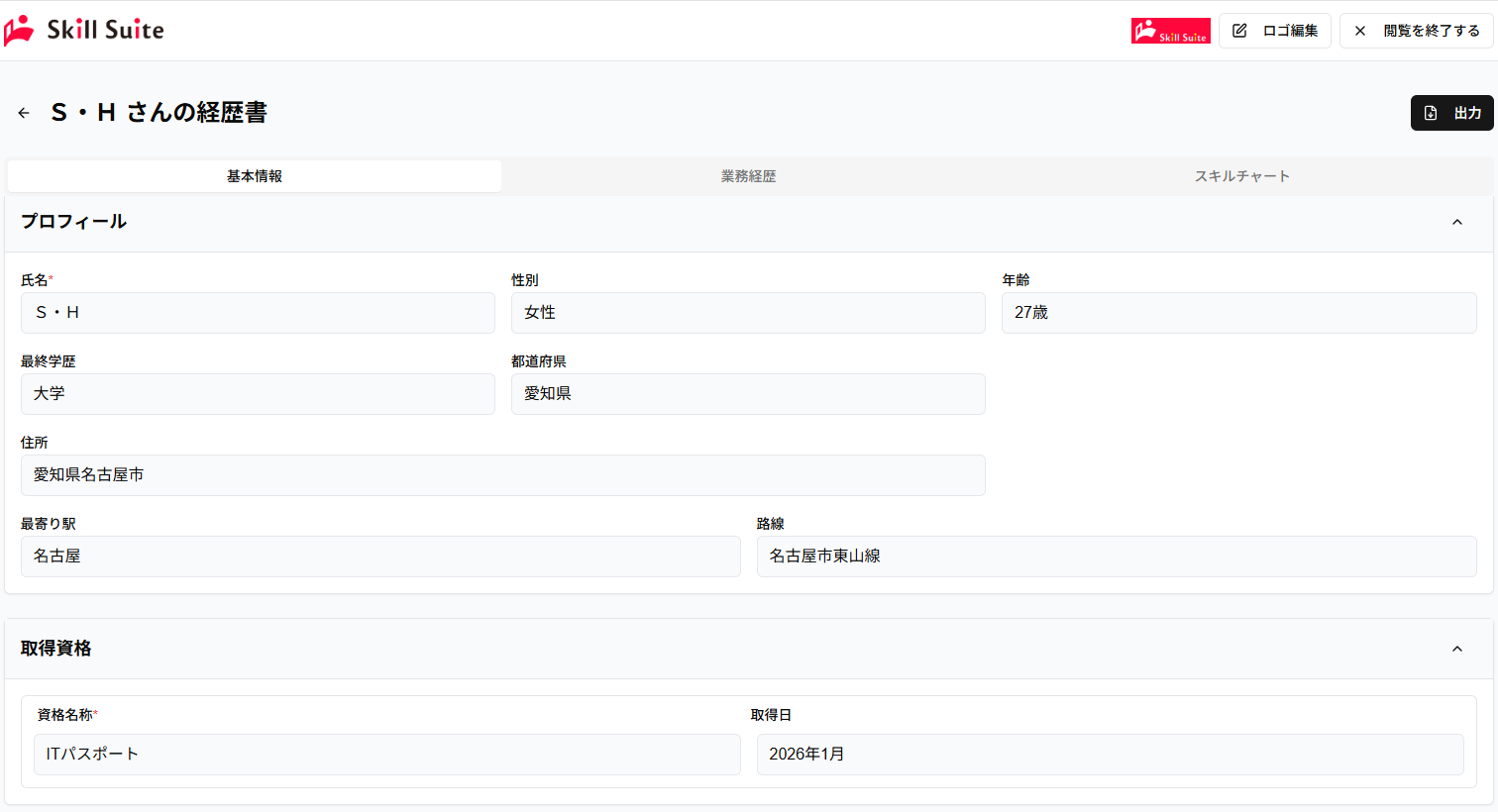Click the 住所 address field

tap(503, 475)
